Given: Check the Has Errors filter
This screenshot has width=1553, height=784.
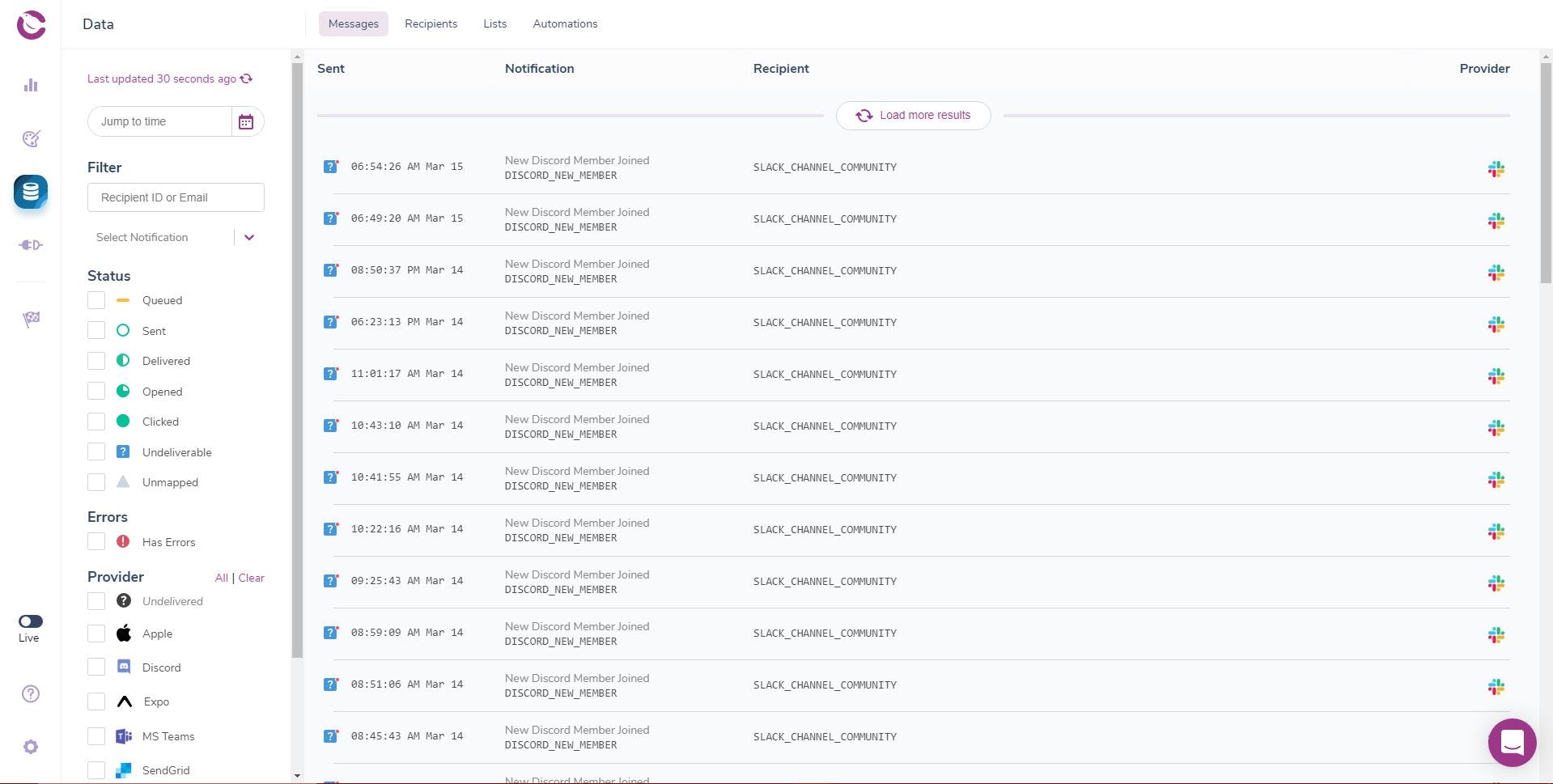Looking at the screenshot, I should [96, 541].
